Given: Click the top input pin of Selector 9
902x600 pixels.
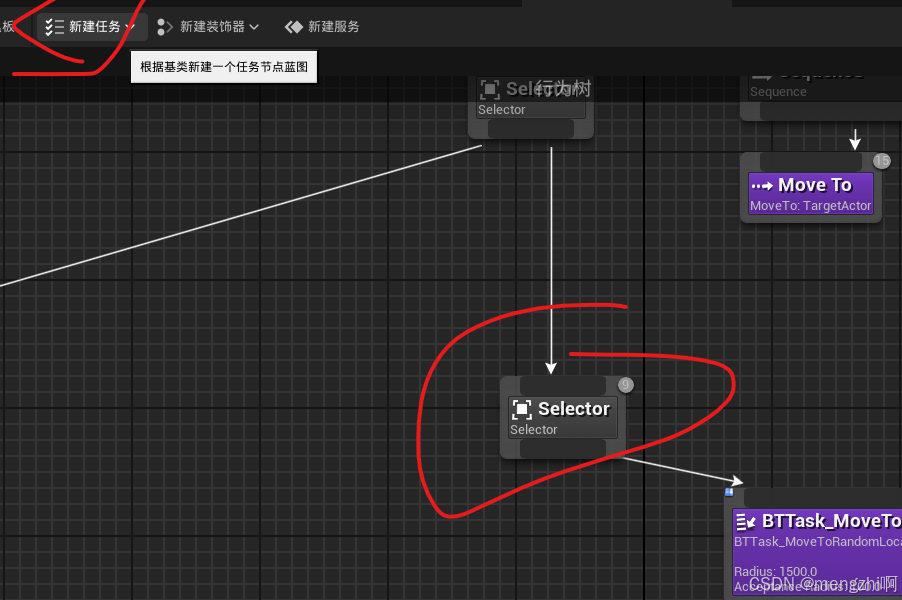Looking at the screenshot, I should tap(563, 385).
